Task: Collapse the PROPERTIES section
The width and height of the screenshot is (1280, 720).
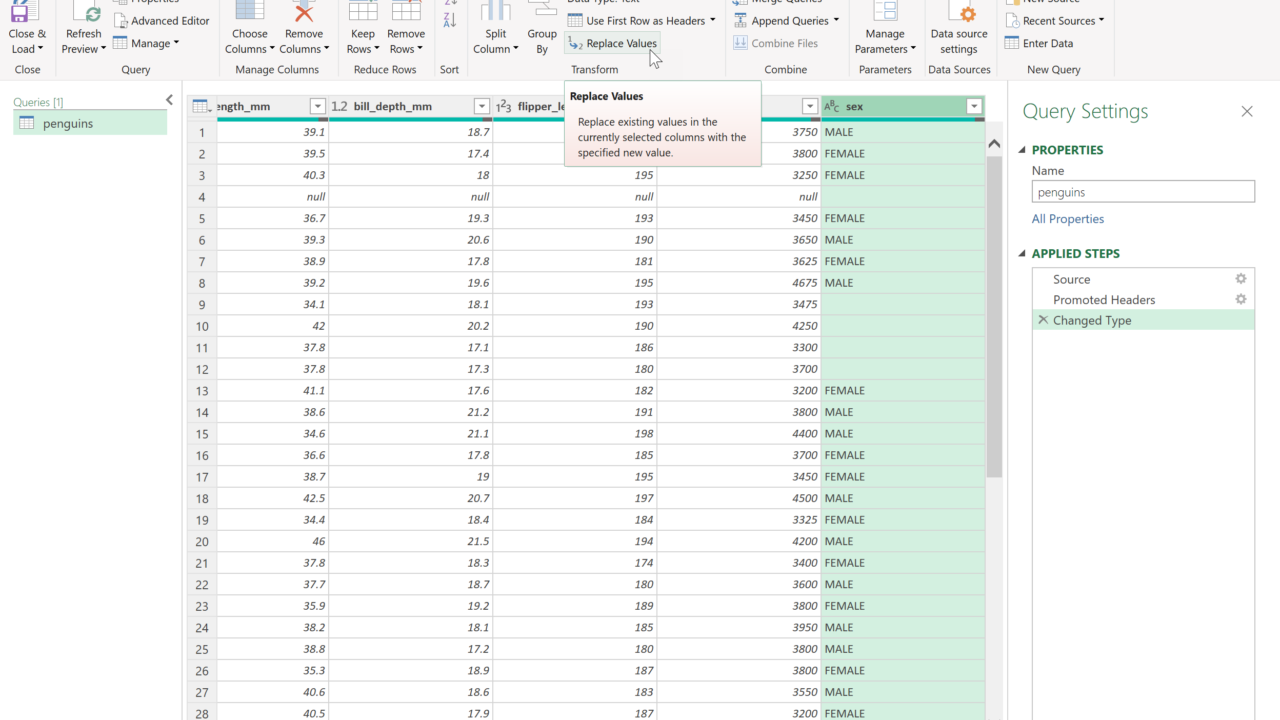Action: coord(1022,150)
